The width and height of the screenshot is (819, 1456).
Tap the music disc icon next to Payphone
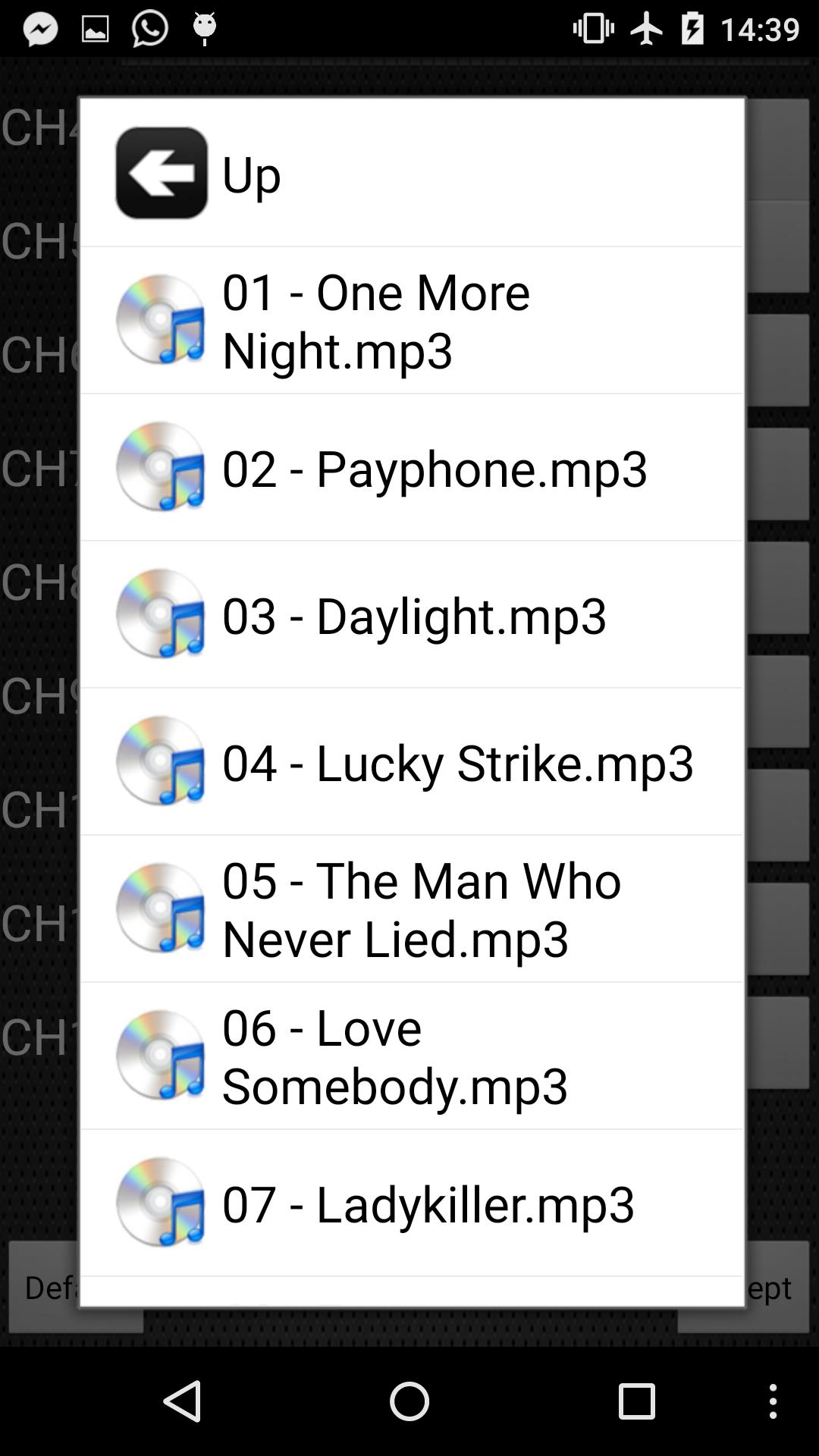162,467
